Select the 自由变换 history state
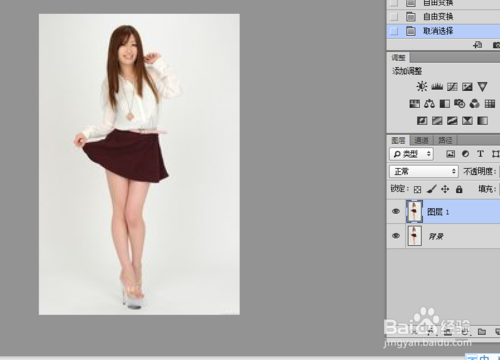 point(443,16)
